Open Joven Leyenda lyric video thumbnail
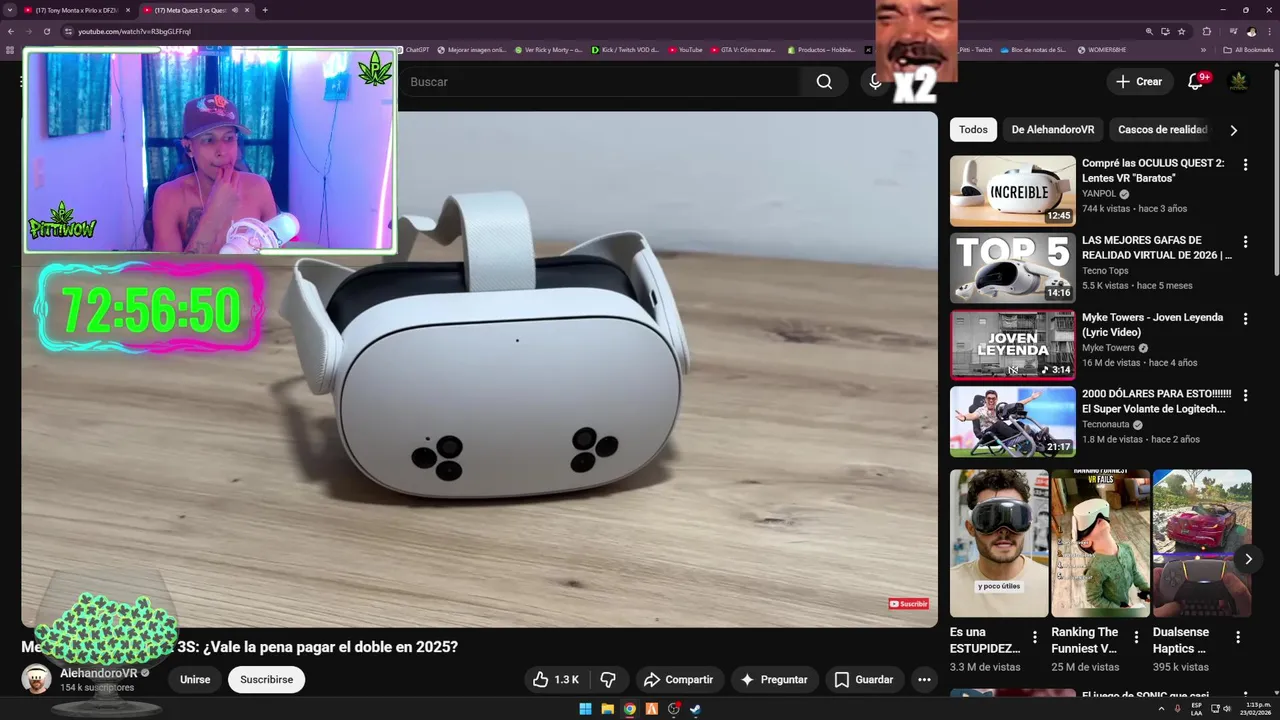Viewport: 1280px width, 720px height. 1012,345
